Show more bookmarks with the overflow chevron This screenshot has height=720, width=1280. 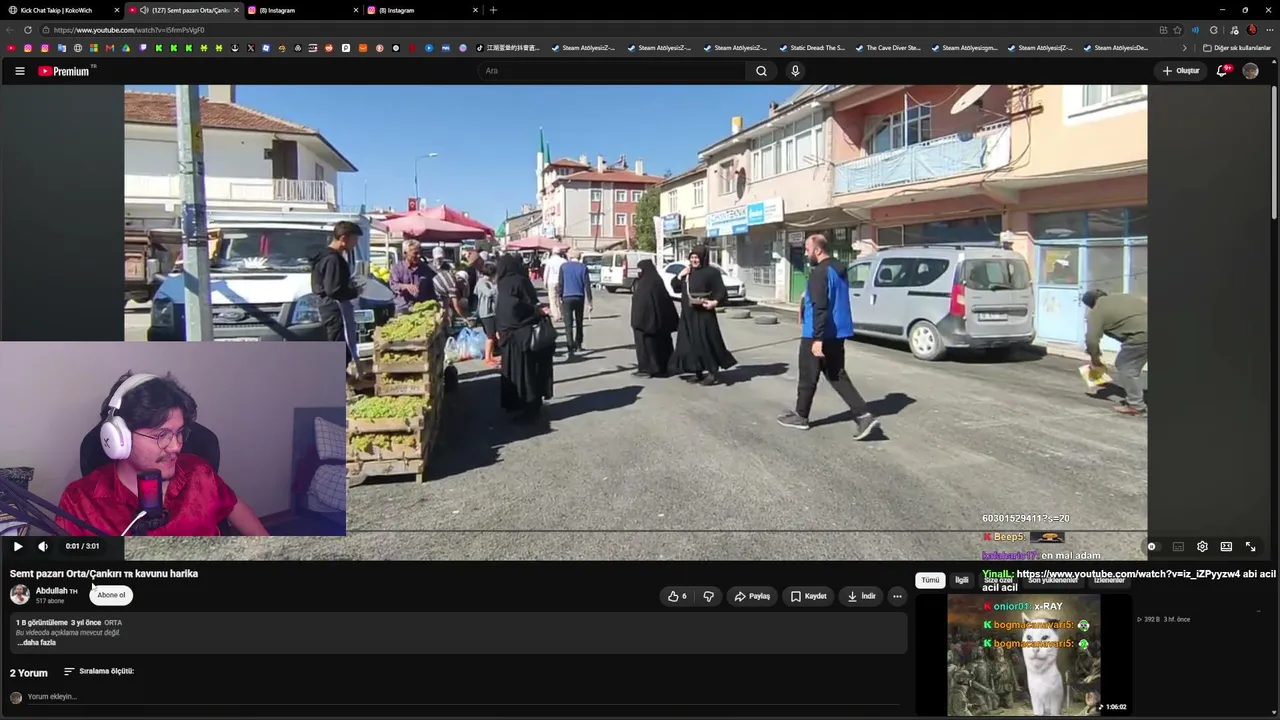click(1184, 48)
